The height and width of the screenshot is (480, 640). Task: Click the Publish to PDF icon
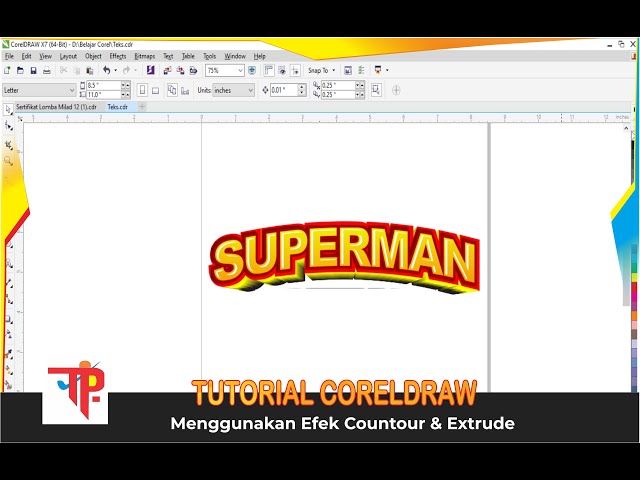(193, 70)
